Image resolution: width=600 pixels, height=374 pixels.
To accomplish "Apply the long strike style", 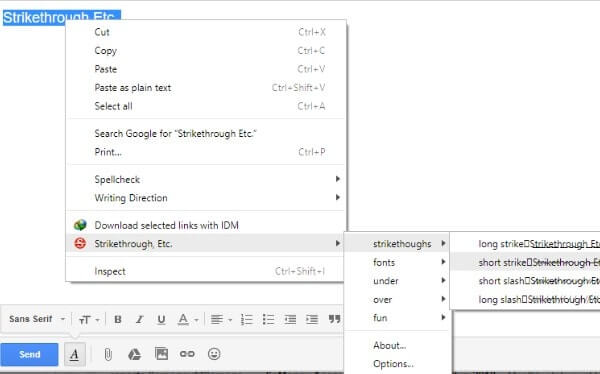I will pos(525,244).
